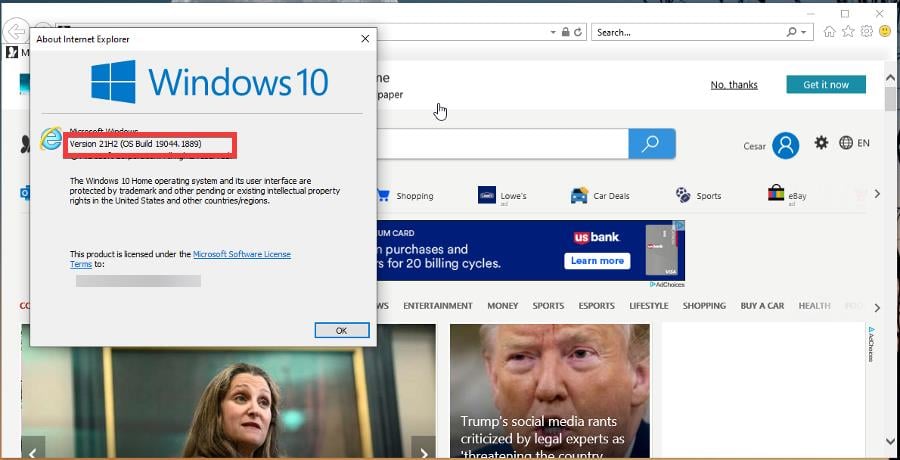Image resolution: width=900 pixels, height=460 pixels.
Task: Click the vertical AdChoices label at right
Action: click(x=871, y=345)
